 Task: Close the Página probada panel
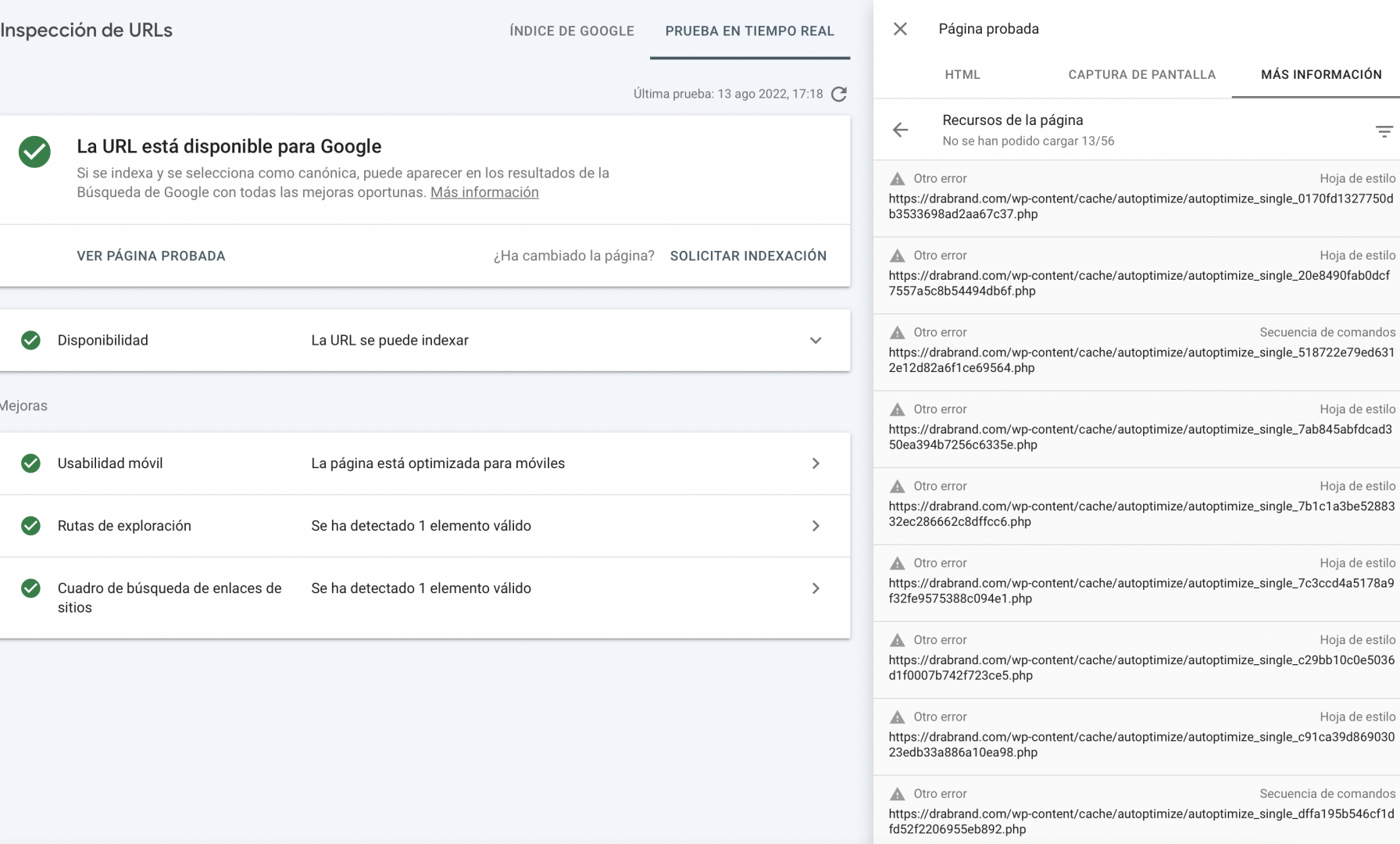(900, 29)
